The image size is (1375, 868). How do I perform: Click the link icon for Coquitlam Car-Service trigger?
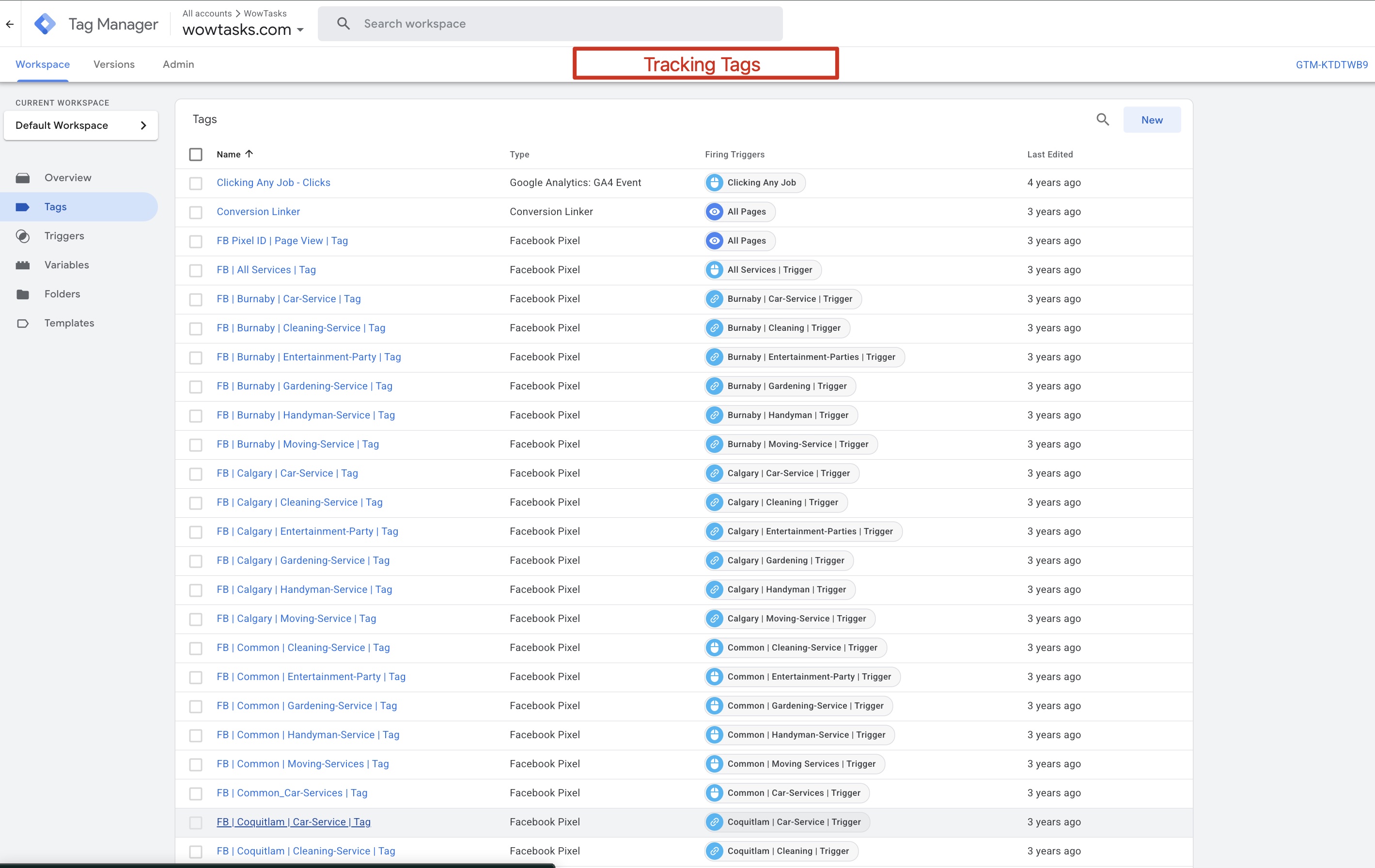pyautogui.click(x=714, y=822)
